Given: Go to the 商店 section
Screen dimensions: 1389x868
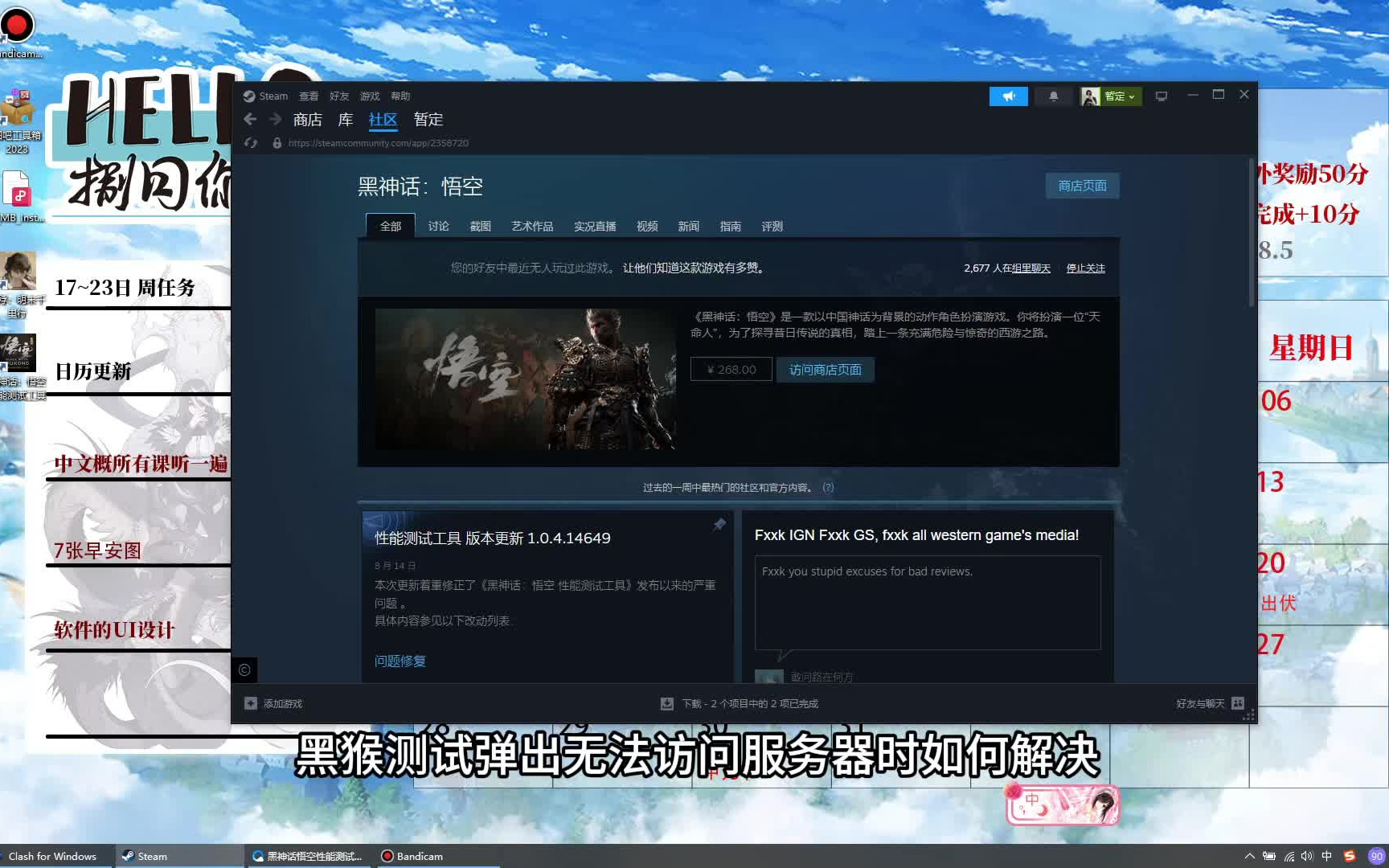Looking at the screenshot, I should [308, 120].
